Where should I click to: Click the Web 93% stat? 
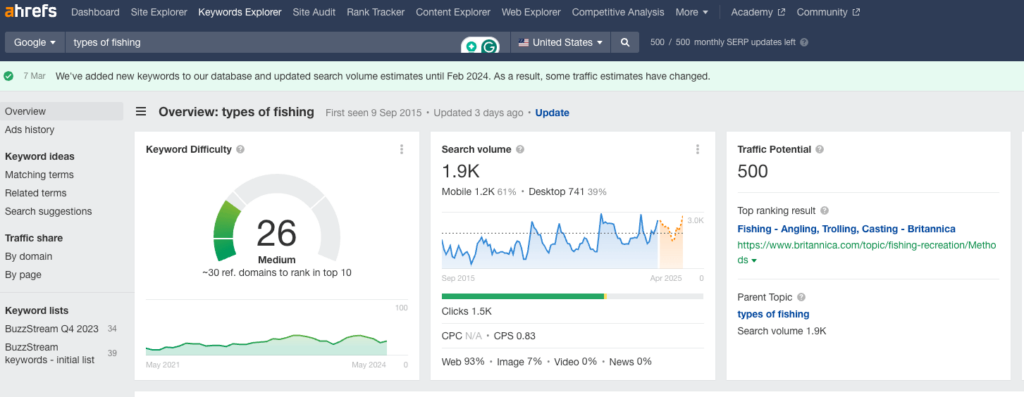tap(463, 361)
